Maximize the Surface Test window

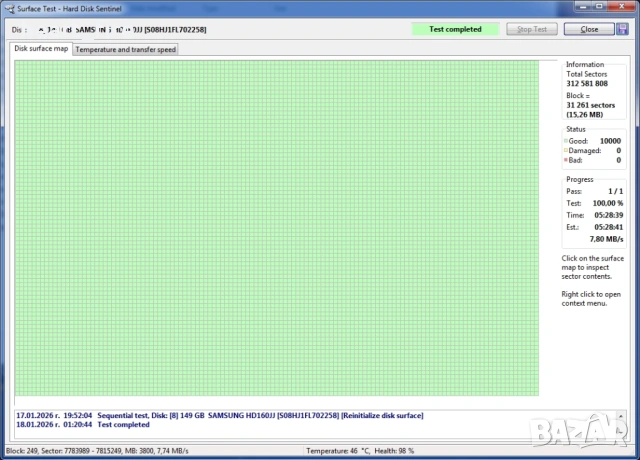click(x=597, y=7)
